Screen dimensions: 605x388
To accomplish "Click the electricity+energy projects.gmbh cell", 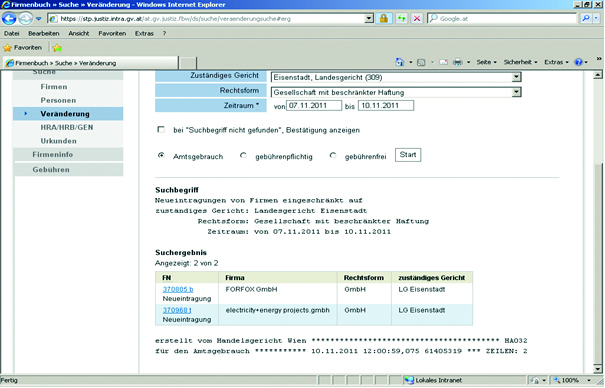I will [278, 314].
